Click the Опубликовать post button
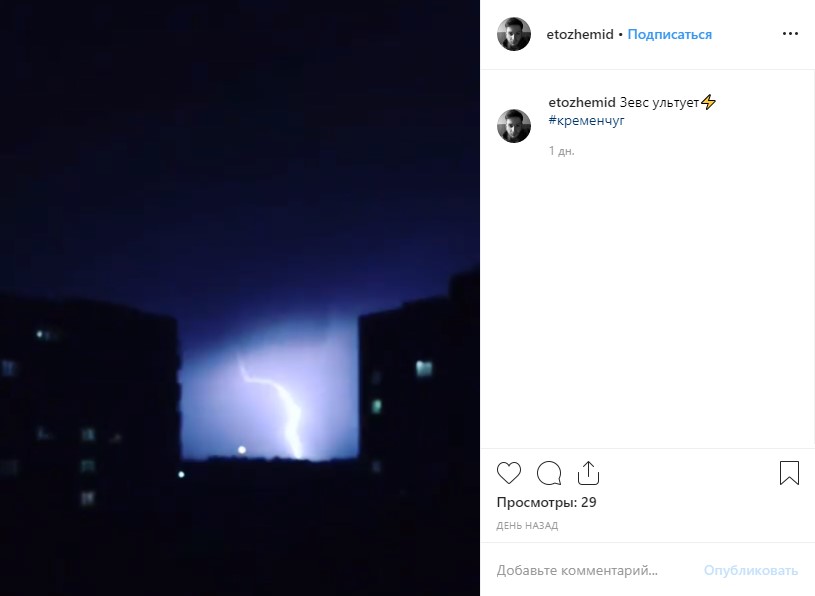This screenshot has width=815, height=596. [751, 570]
